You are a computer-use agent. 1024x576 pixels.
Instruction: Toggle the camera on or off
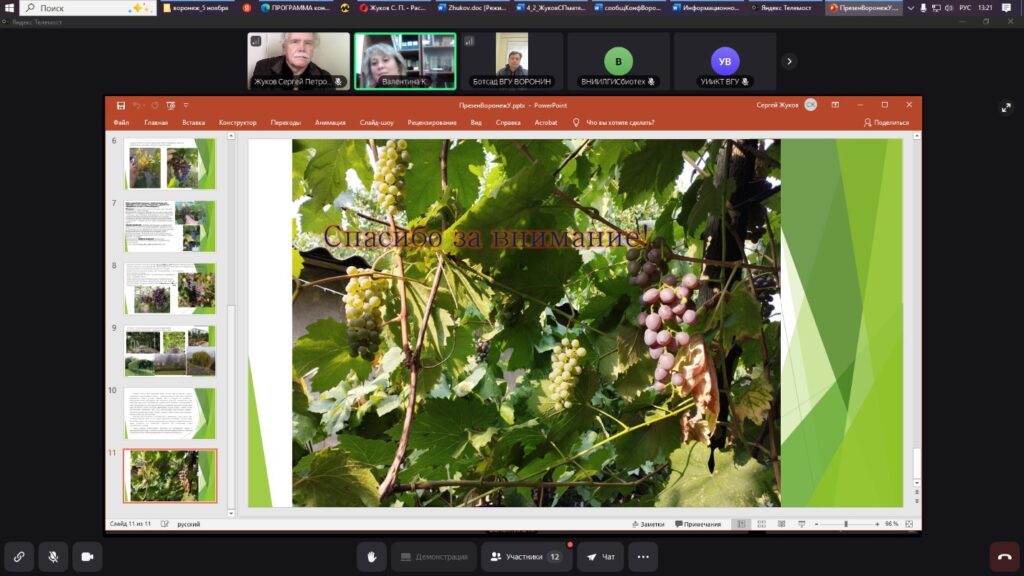coord(87,556)
